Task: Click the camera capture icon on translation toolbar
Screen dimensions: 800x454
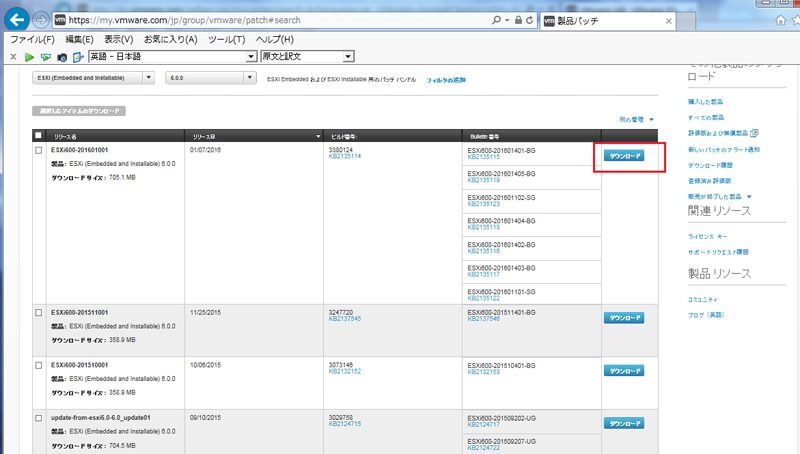Action: (62, 57)
